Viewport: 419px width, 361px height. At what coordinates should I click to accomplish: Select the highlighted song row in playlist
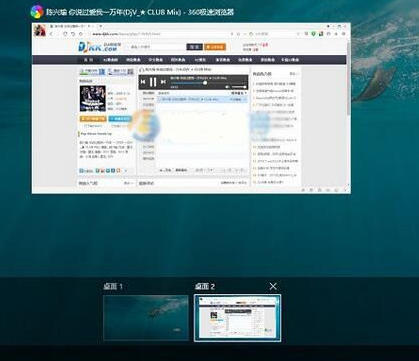click(202, 99)
